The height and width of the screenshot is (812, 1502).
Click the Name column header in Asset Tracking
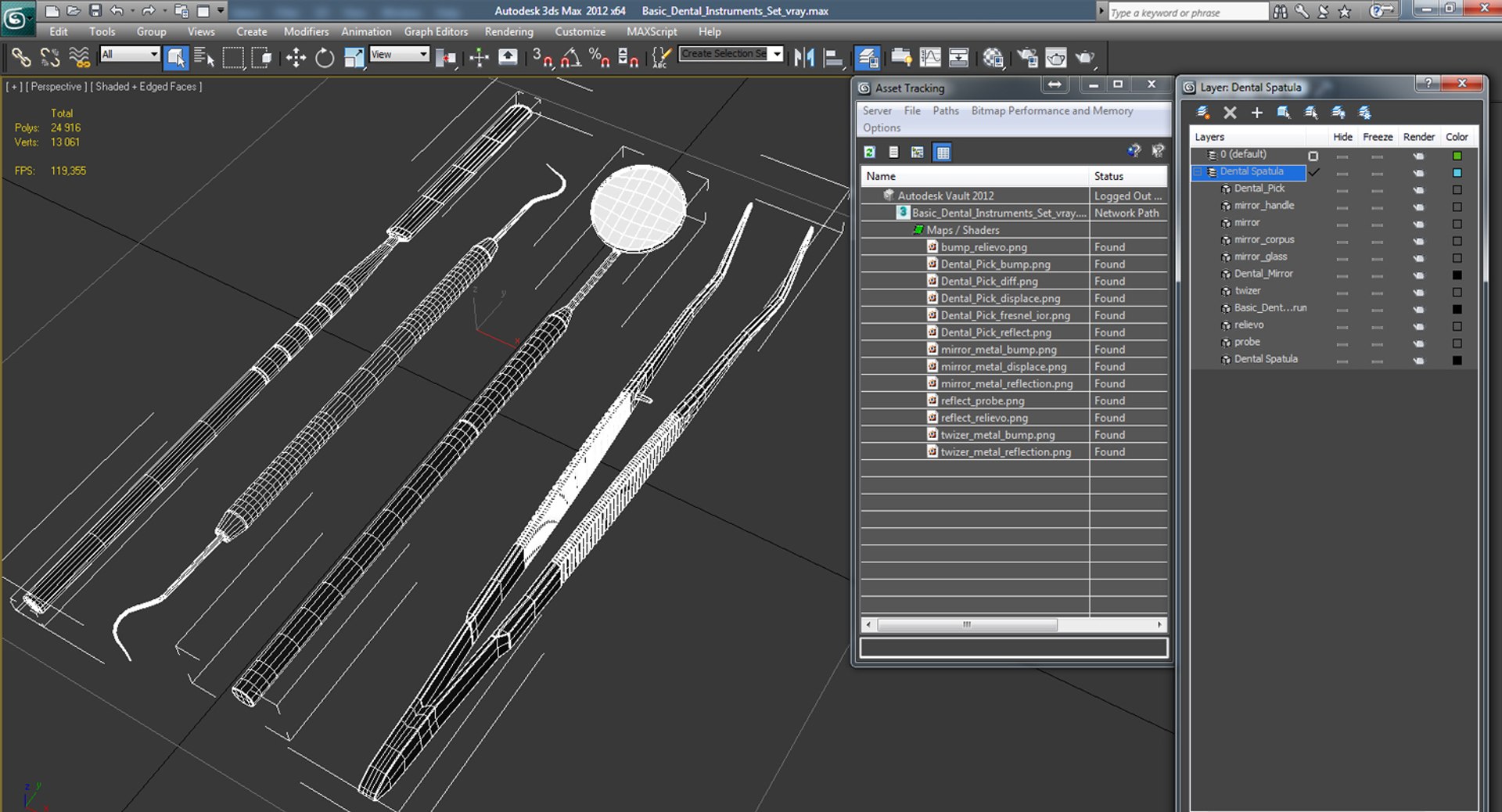(975, 176)
